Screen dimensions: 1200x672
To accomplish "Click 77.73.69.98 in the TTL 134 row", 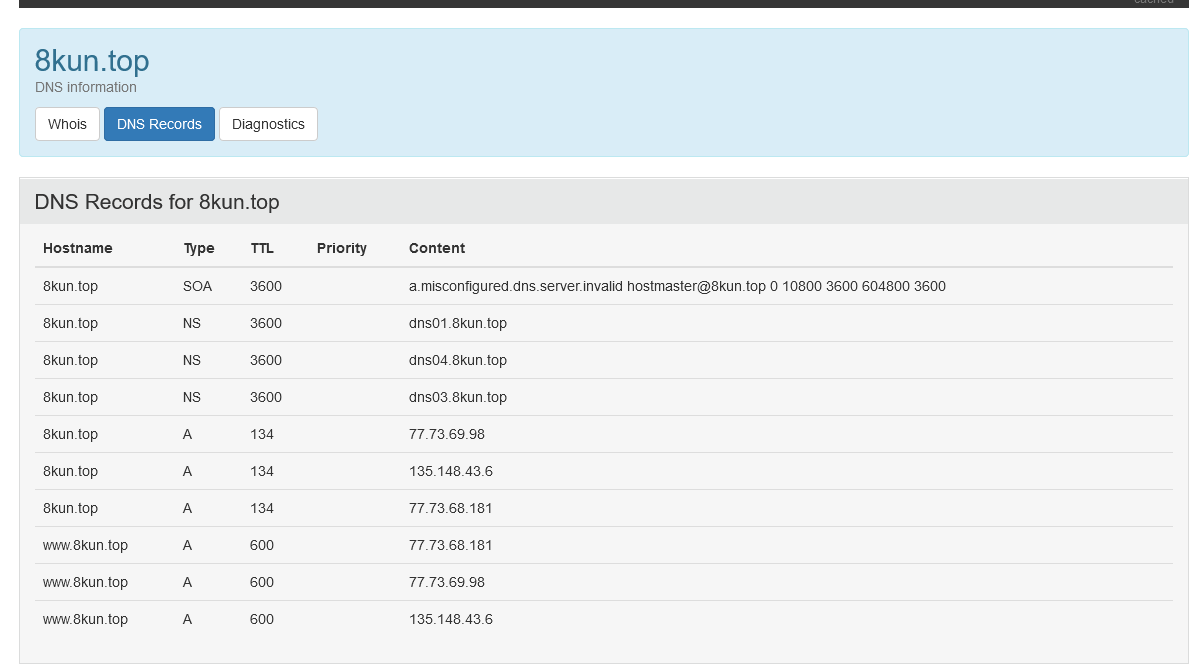I will click(x=447, y=434).
